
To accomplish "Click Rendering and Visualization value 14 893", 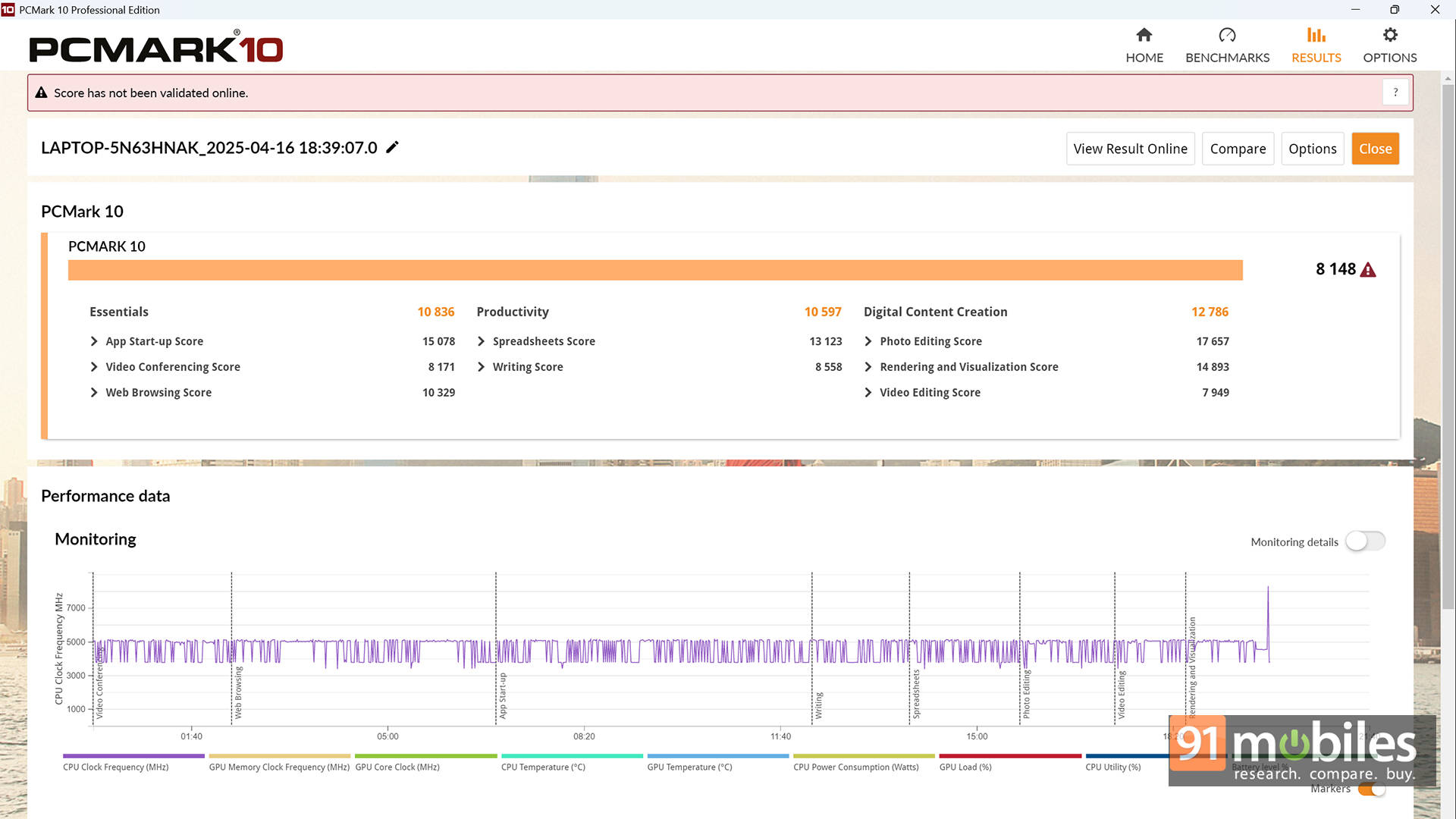I will coord(1213,367).
